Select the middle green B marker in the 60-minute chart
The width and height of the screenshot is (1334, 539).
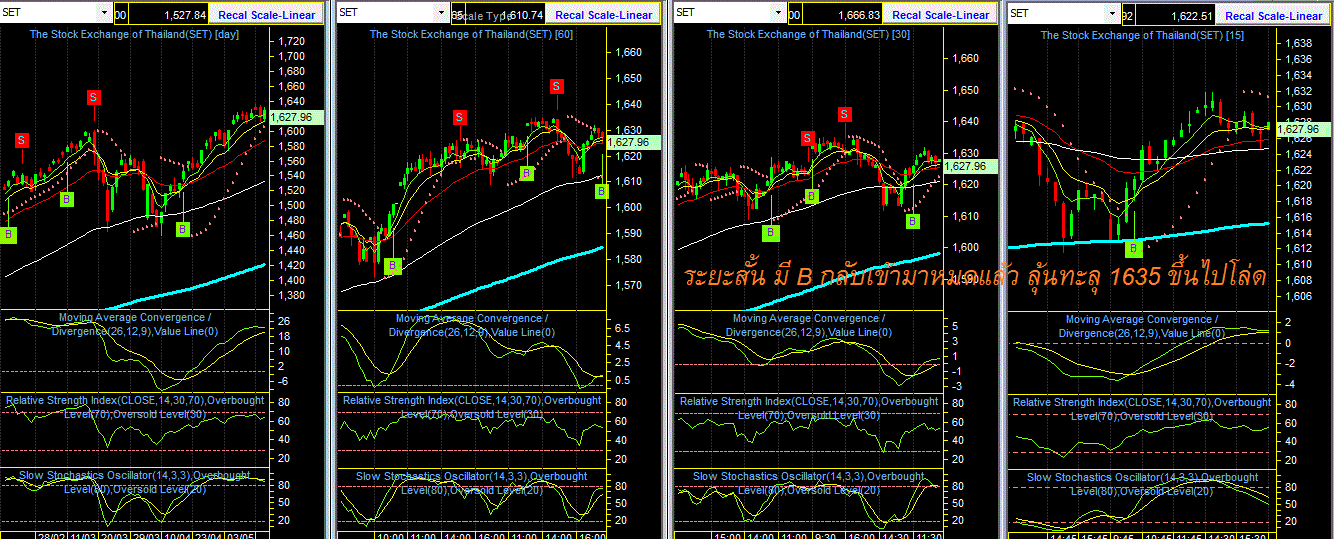[x=527, y=173]
